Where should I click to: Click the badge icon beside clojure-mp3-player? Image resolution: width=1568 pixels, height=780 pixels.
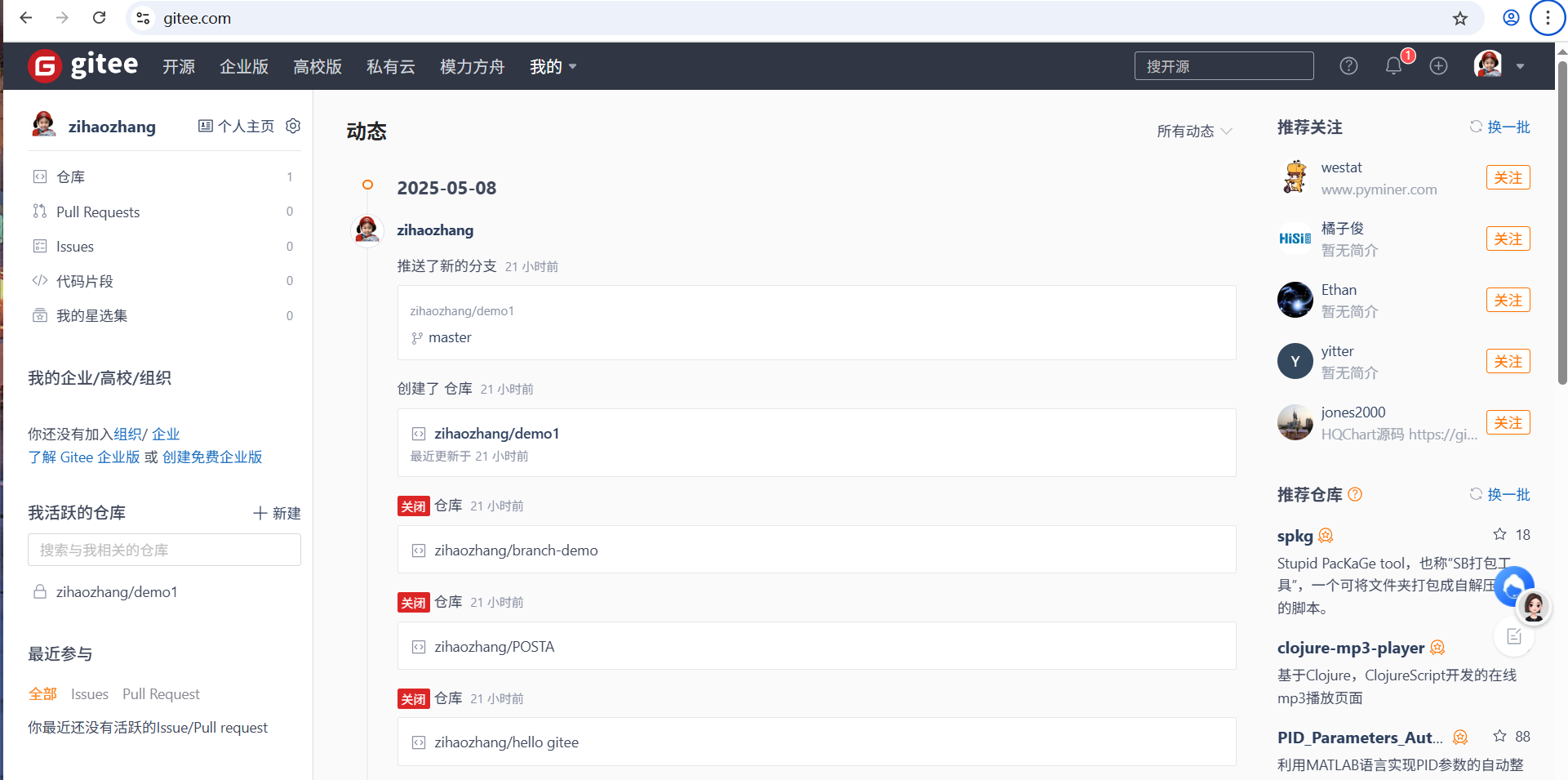[x=1437, y=648]
